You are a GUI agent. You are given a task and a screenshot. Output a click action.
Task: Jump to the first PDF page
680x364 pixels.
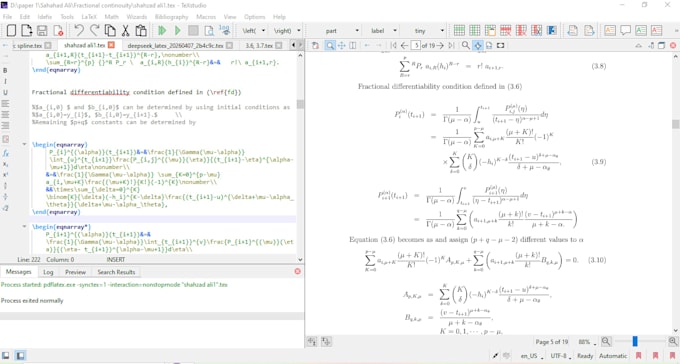click(x=393, y=46)
